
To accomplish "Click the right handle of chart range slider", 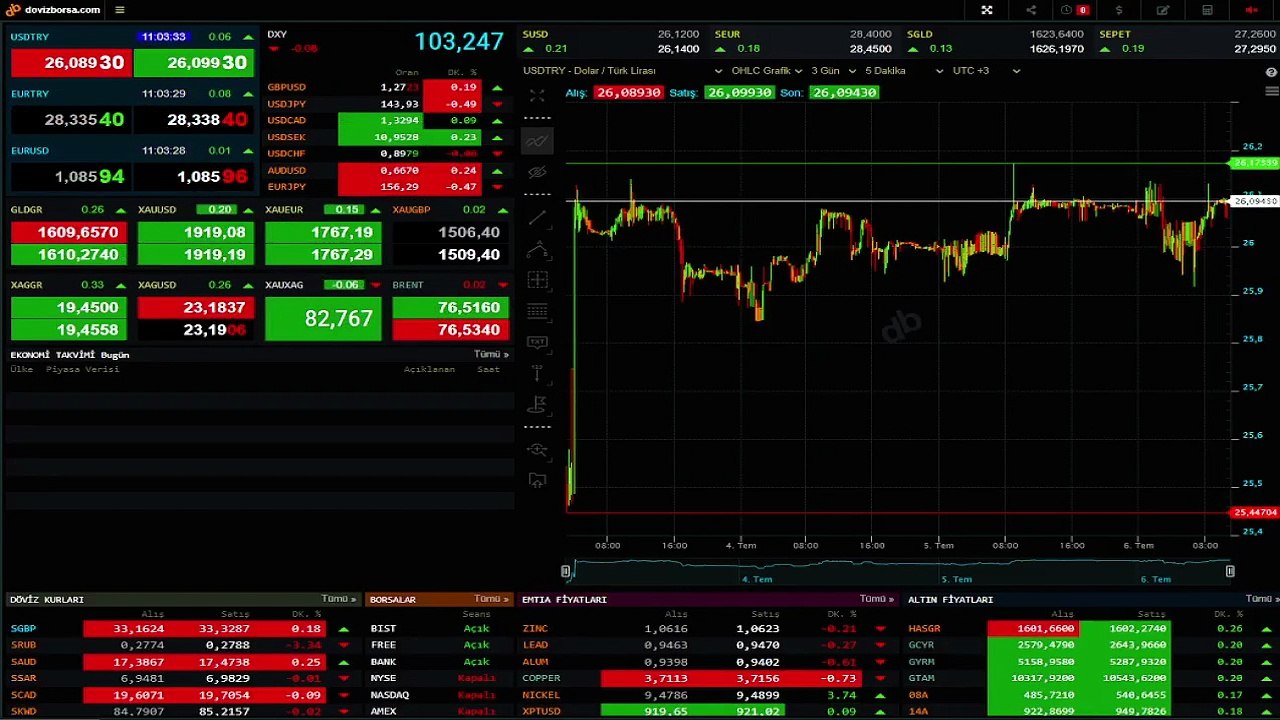I will click(1230, 571).
